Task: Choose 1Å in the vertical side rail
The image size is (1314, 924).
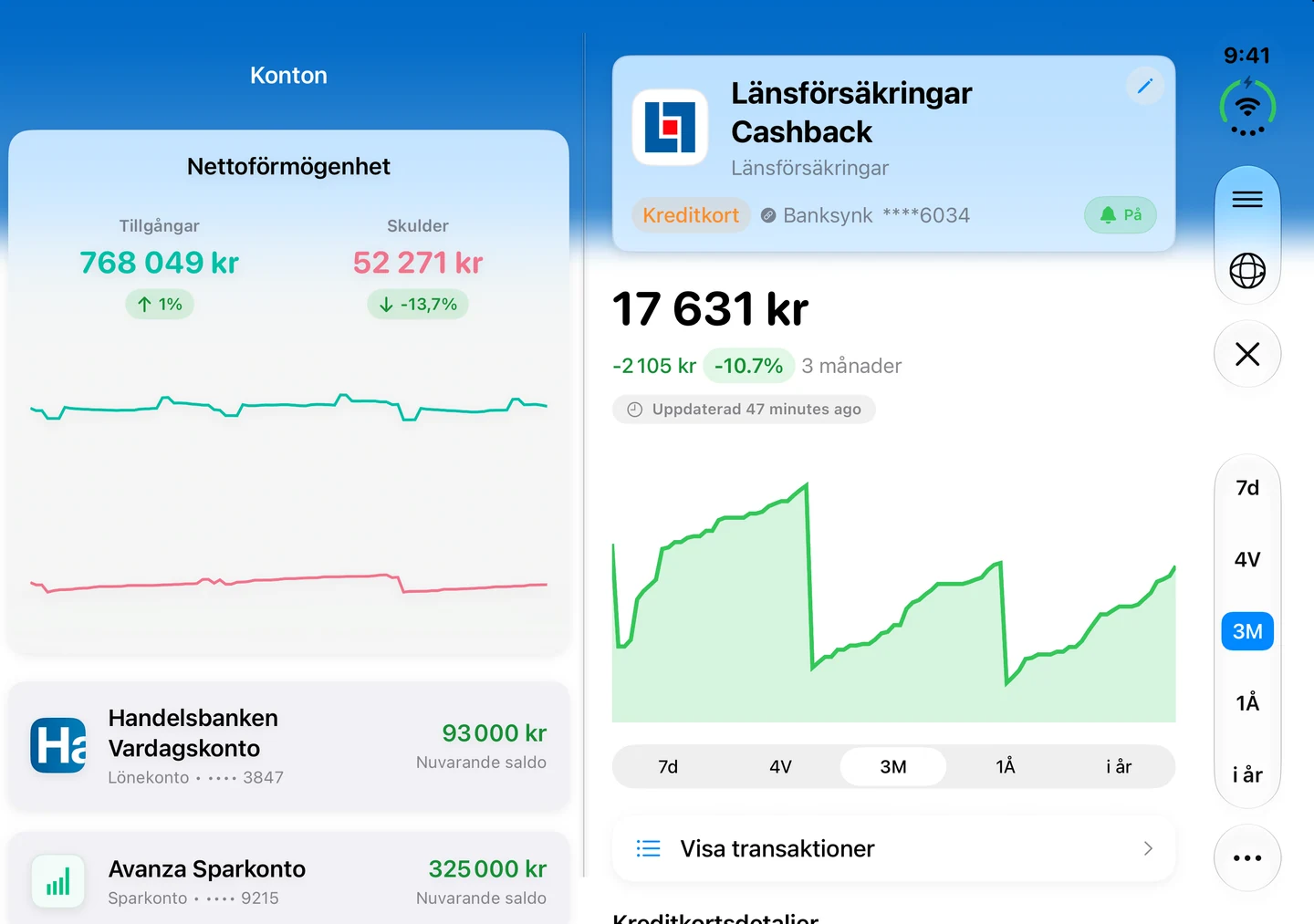Action: [x=1247, y=702]
